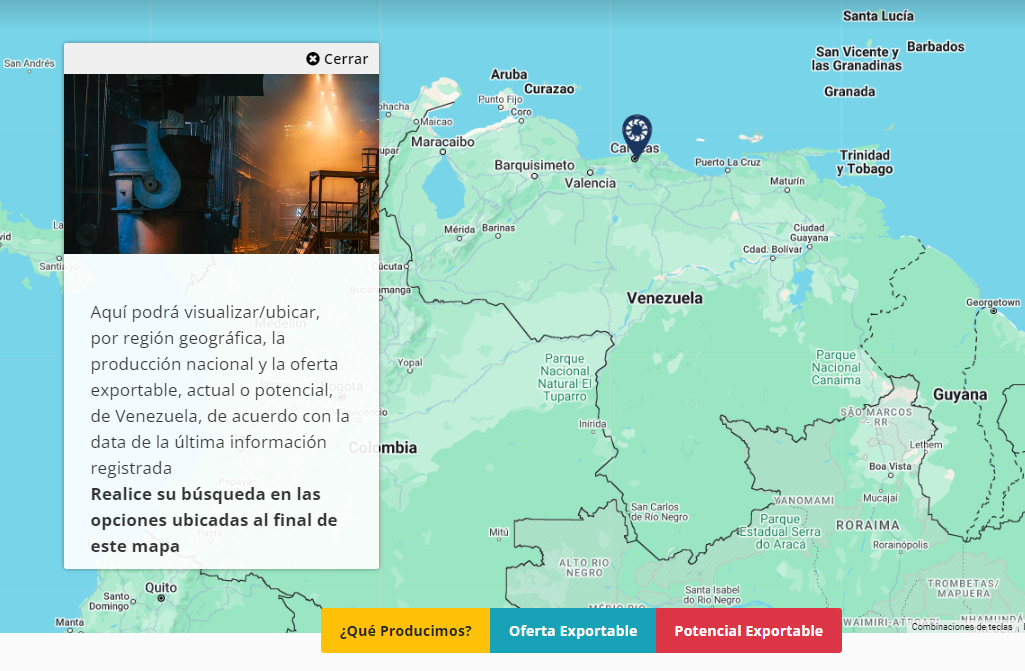Click the Mitú town label
The width and height of the screenshot is (1025, 671).
(x=499, y=532)
